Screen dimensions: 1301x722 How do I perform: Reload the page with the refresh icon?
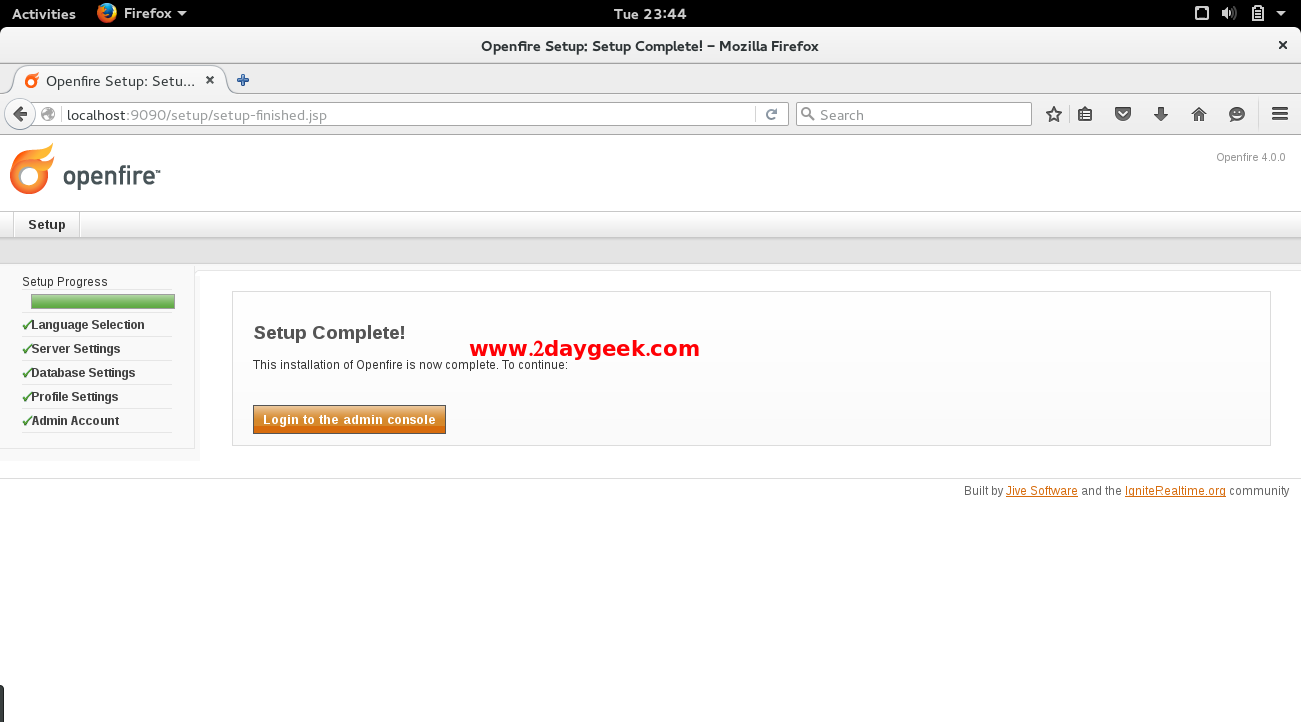tap(771, 115)
